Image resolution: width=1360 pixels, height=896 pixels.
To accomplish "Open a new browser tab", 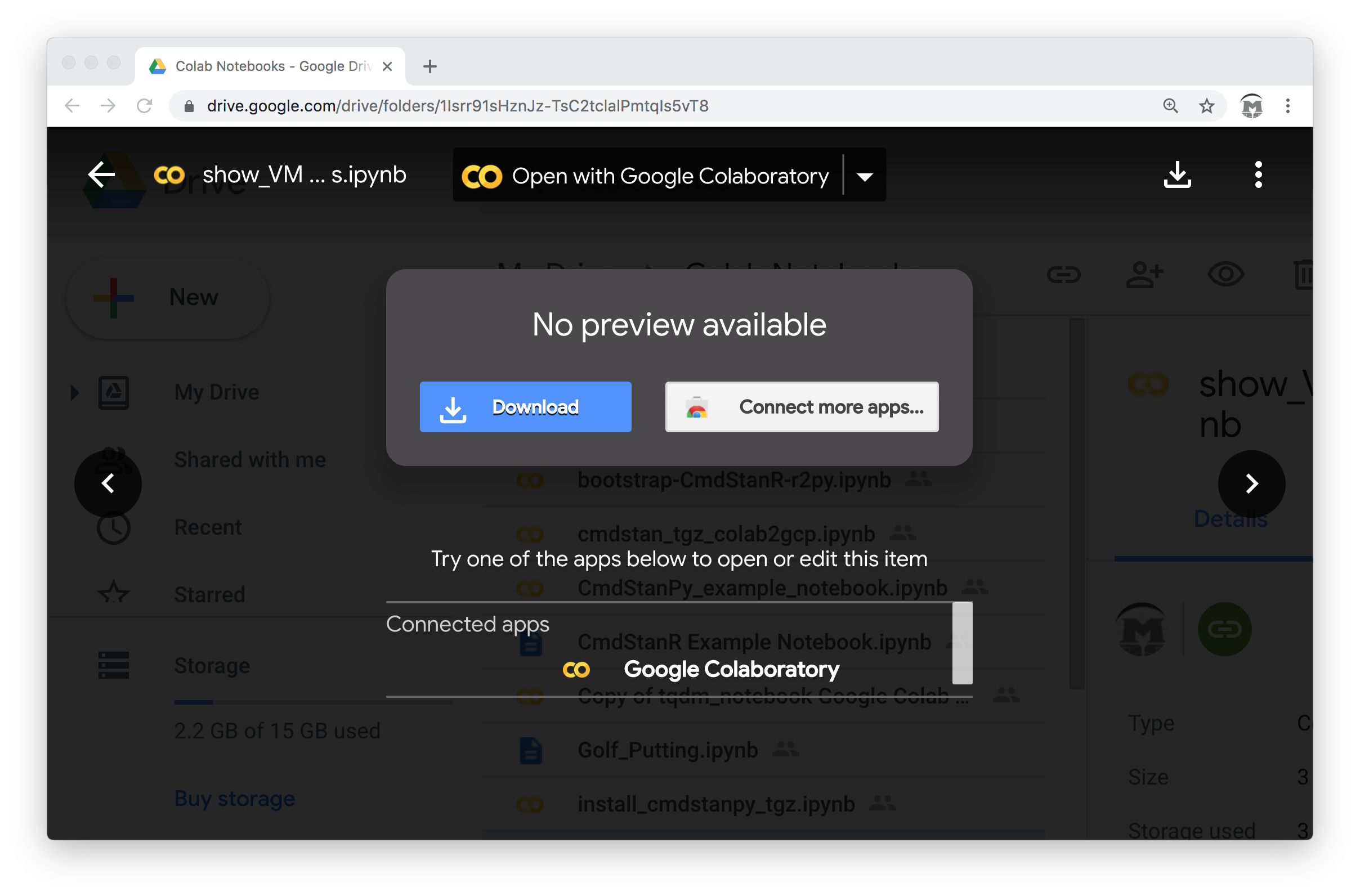I will pyautogui.click(x=430, y=66).
